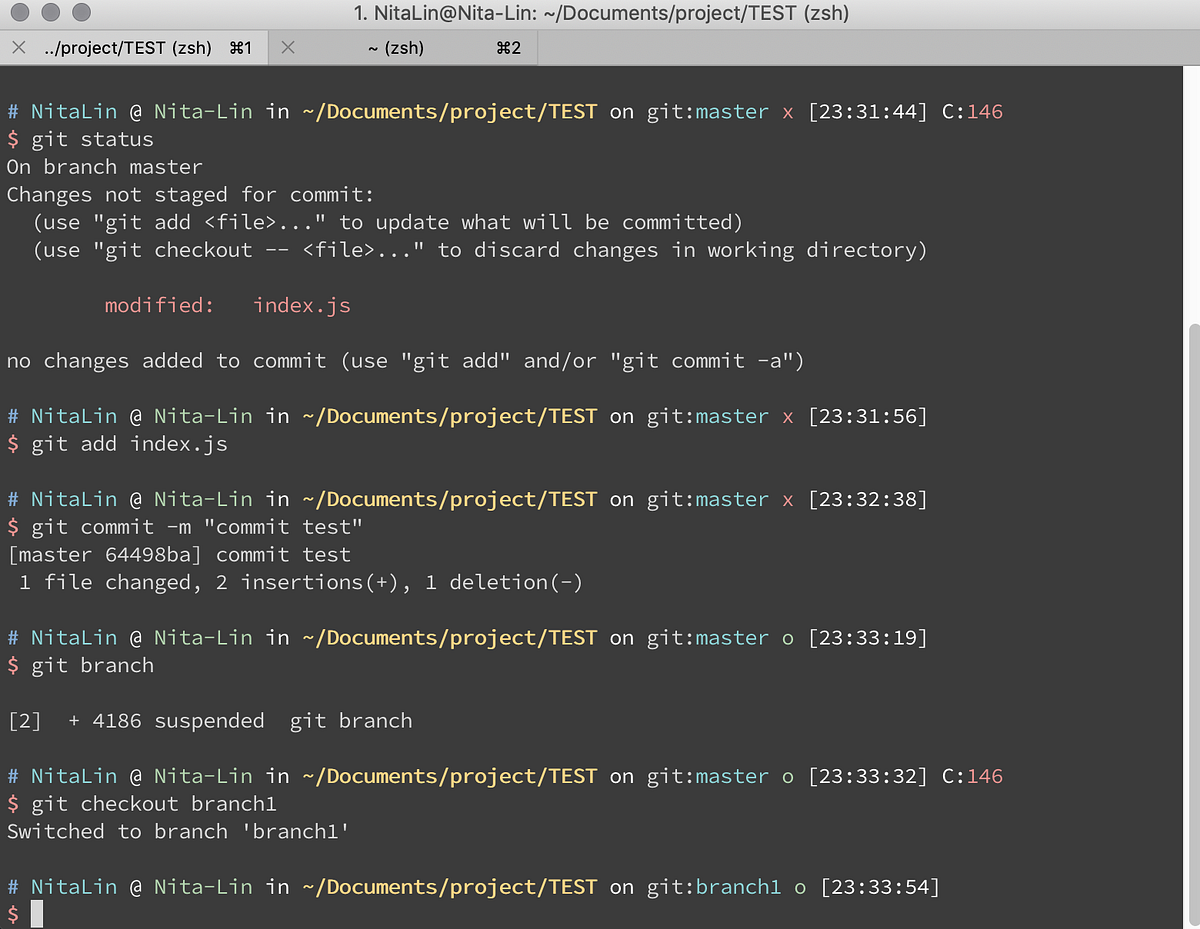Click the path "~/Documents/project/TEST" in a prompt
The width and height of the screenshot is (1200, 929).
pyautogui.click(x=449, y=111)
